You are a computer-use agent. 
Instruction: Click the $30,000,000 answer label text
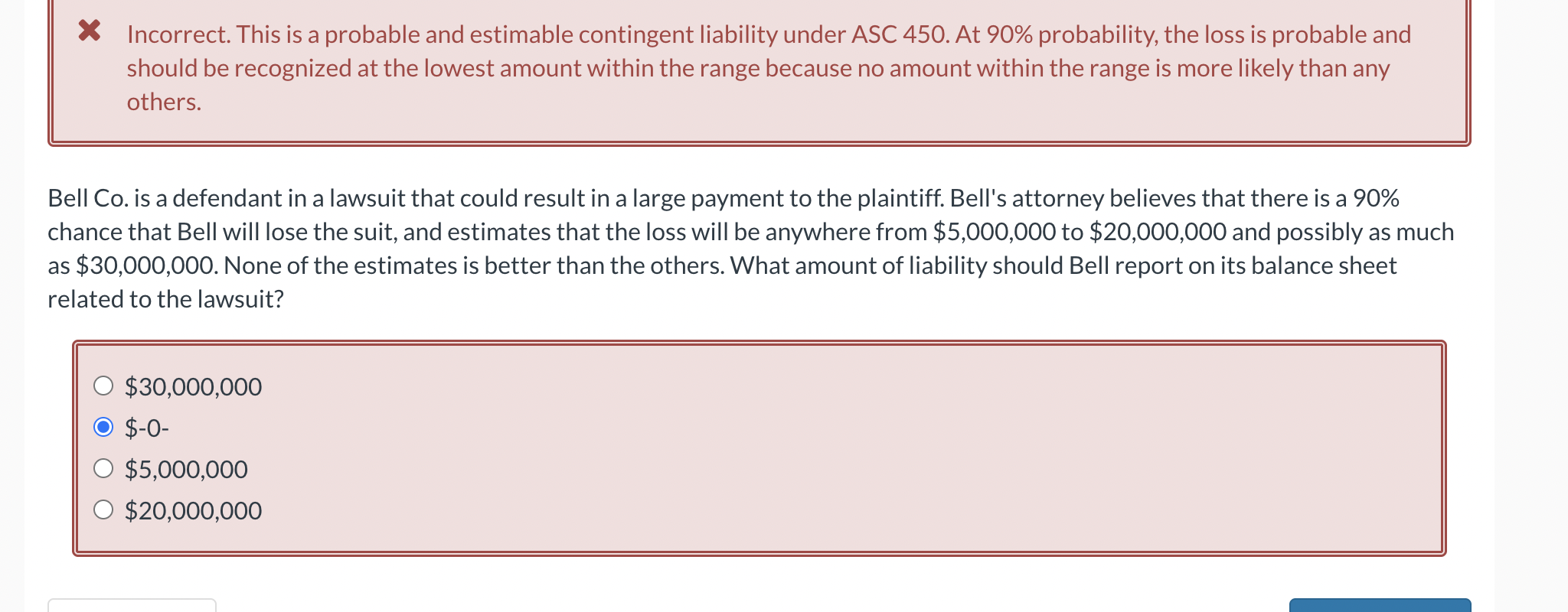point(193,386)
